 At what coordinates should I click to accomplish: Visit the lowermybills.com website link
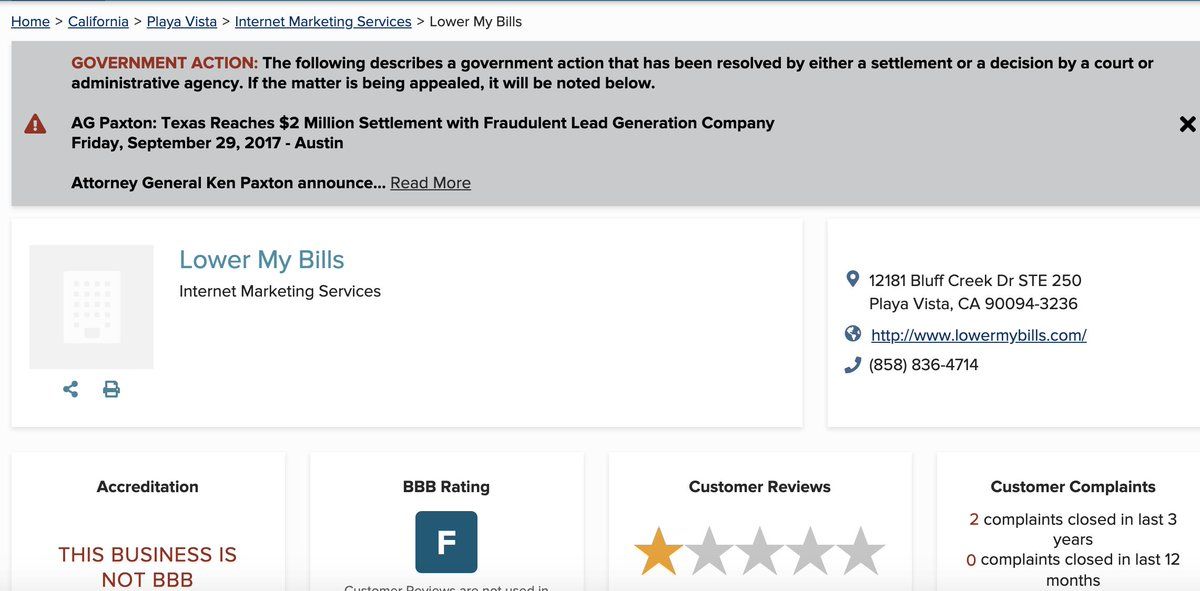(978, 335)
